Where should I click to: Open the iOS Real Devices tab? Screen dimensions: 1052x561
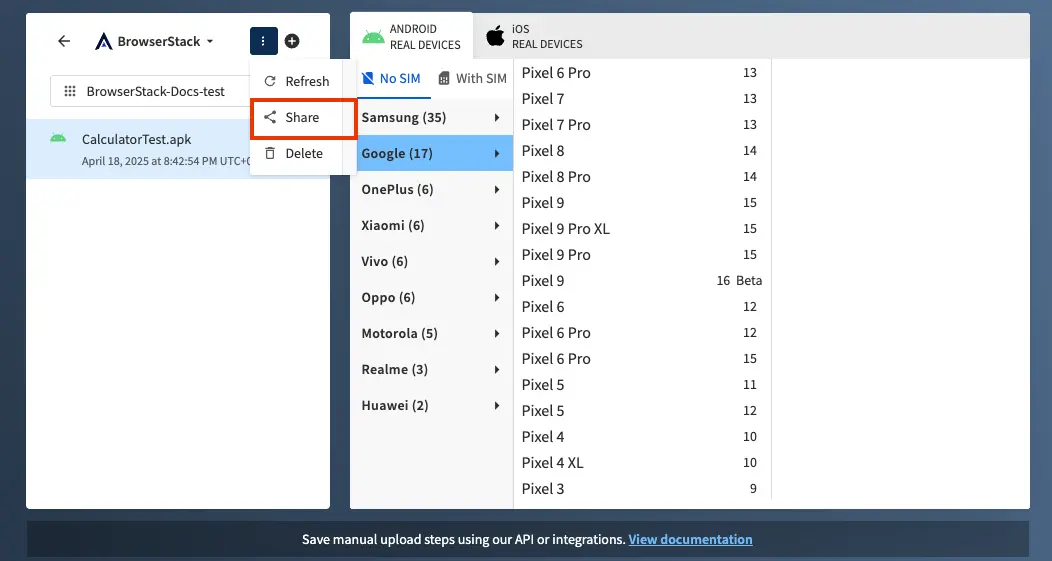[x=535, y=37]
